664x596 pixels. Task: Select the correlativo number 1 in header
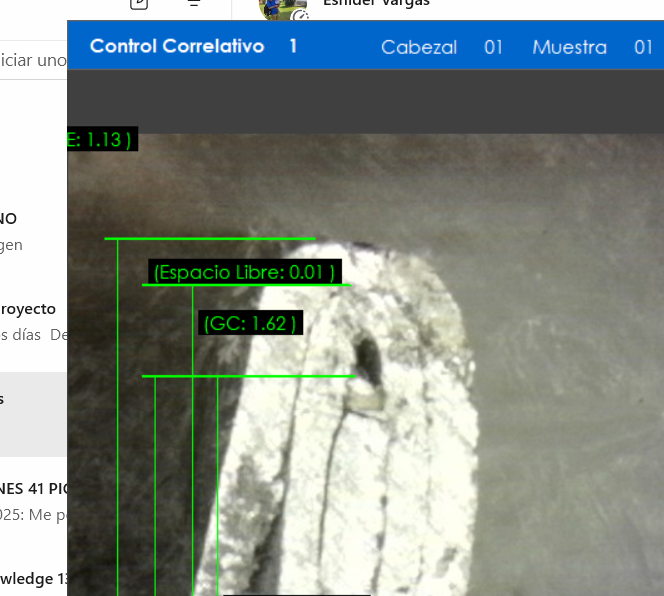pyautogui.click(x=293, y=46)
